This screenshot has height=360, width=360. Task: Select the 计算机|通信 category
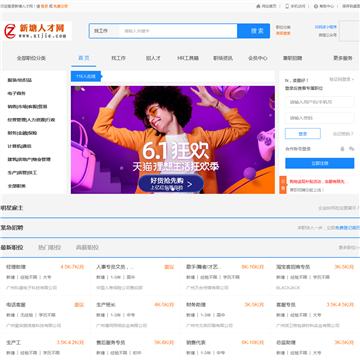[x=19, y=146]
